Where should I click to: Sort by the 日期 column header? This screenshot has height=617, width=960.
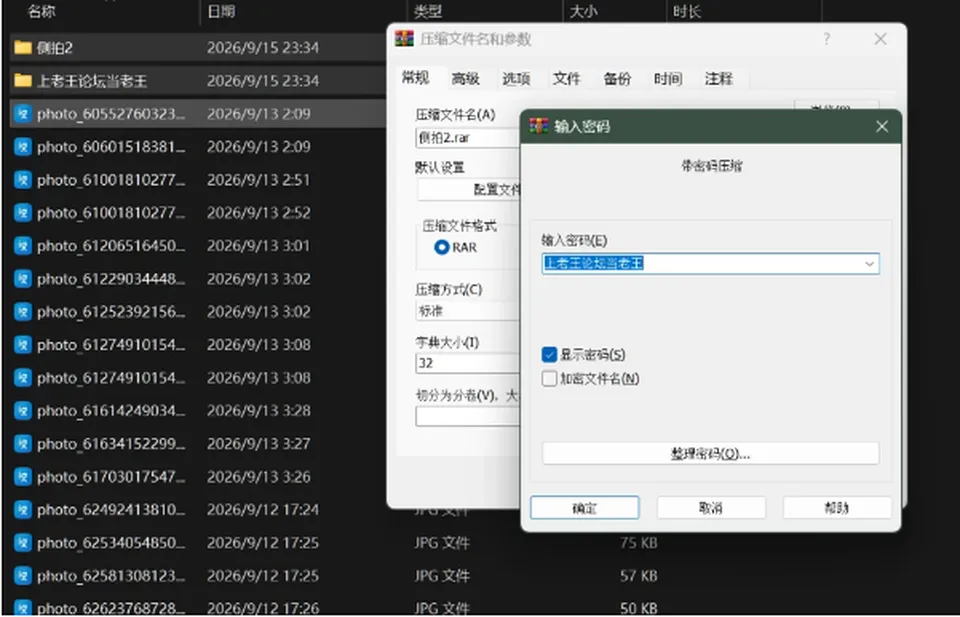[x=221, y=11]
